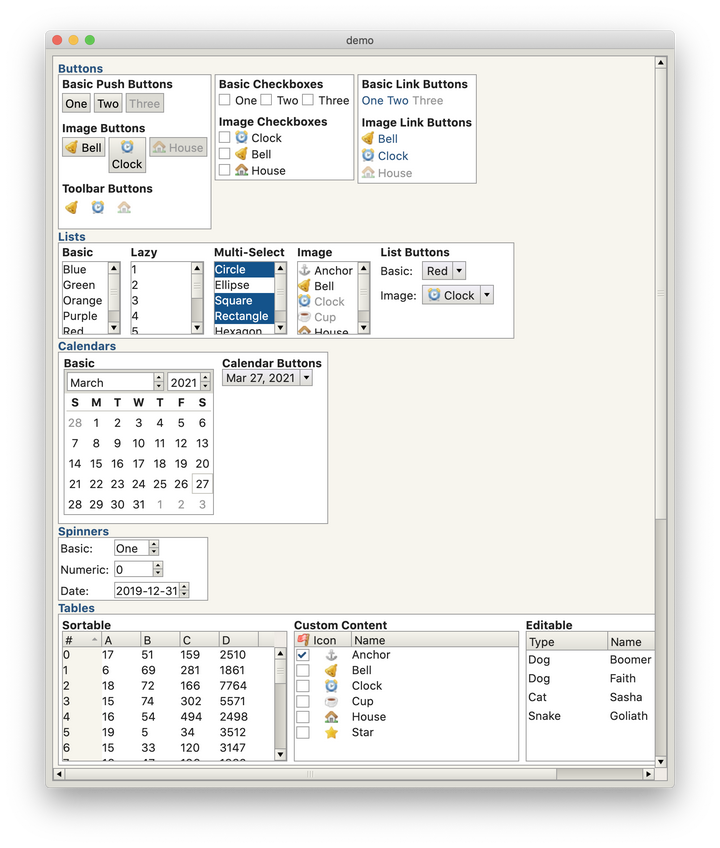
Task: Follow the Clock image link
Action: (385, 156)
